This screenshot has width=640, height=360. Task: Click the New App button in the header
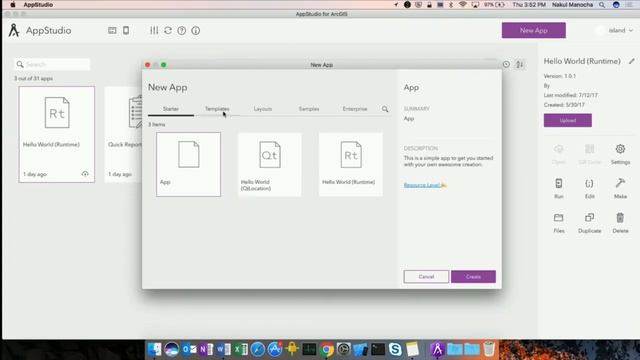[534, 31]
